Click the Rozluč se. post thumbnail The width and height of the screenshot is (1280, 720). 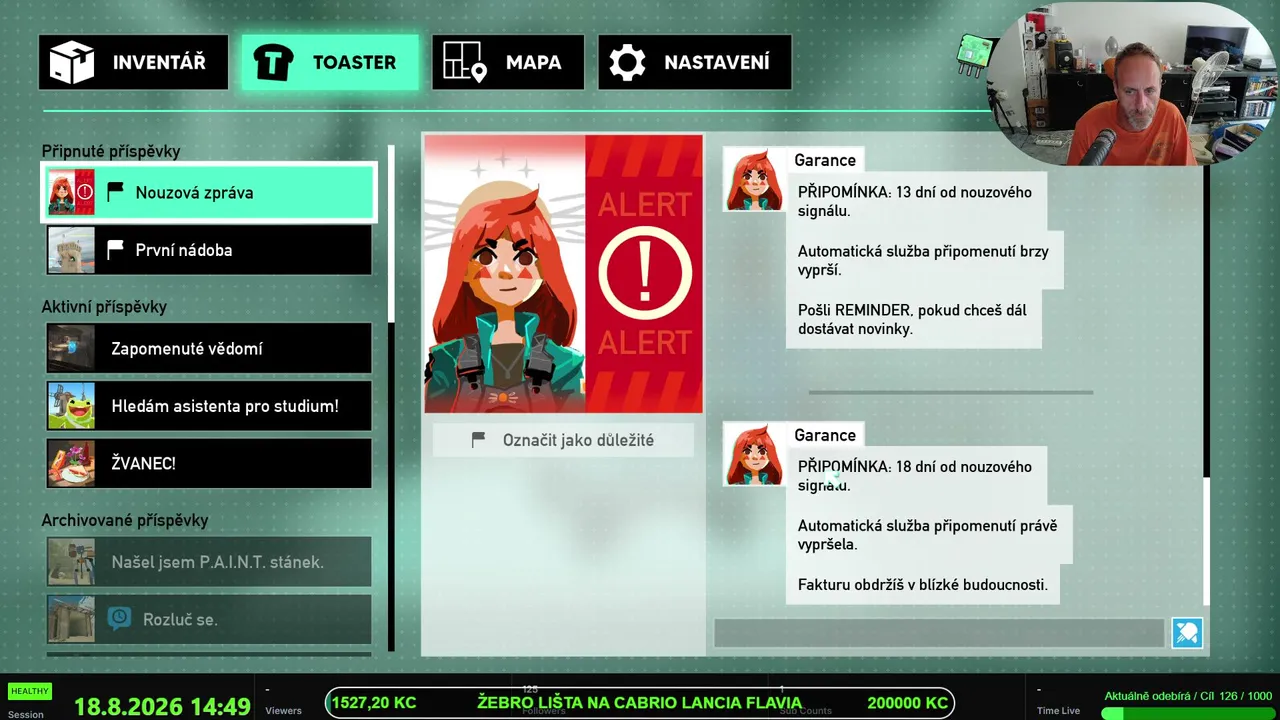point(71,620)
